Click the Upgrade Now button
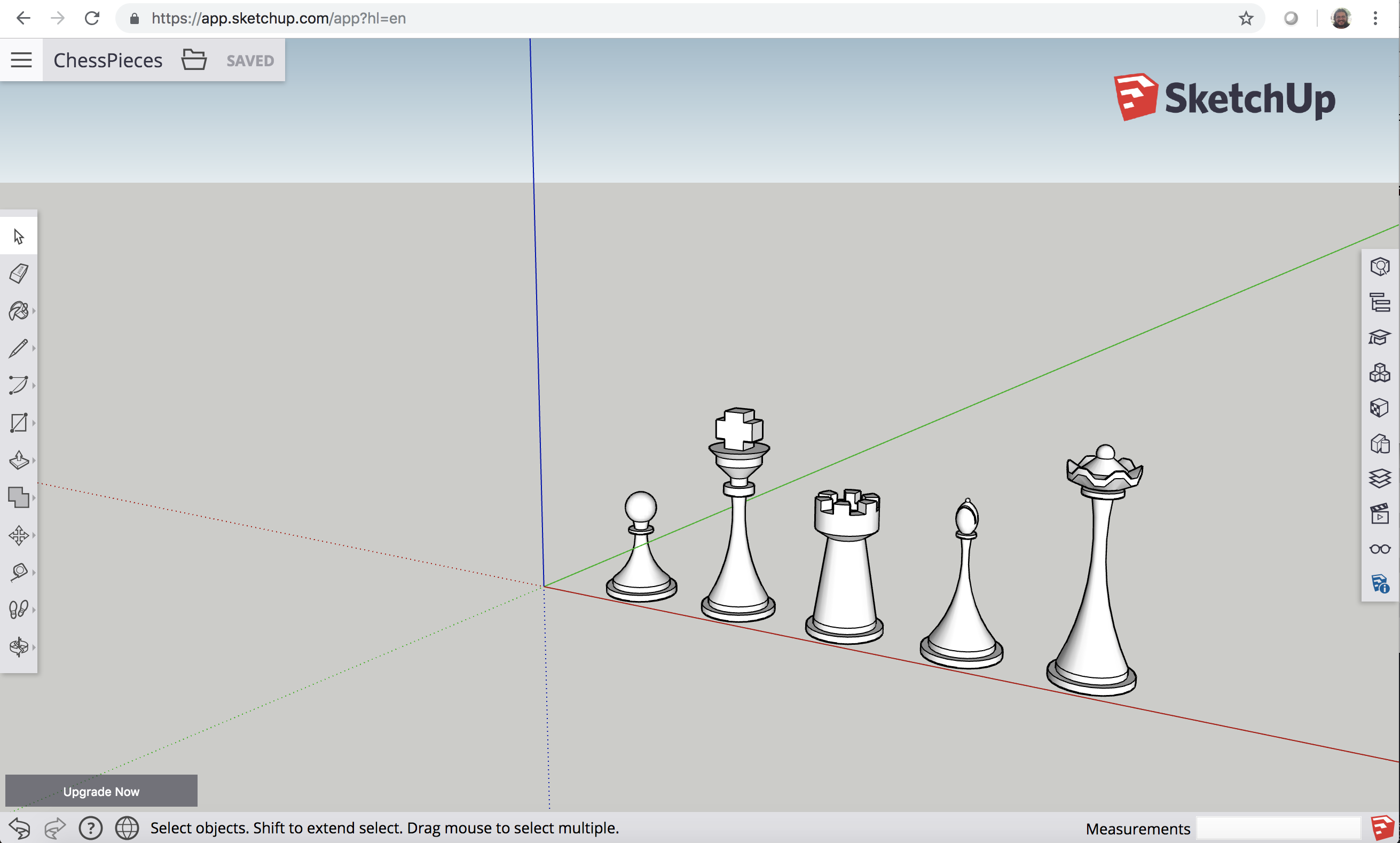The height and width of the screenshot is (843, 1400). [101, 791]
